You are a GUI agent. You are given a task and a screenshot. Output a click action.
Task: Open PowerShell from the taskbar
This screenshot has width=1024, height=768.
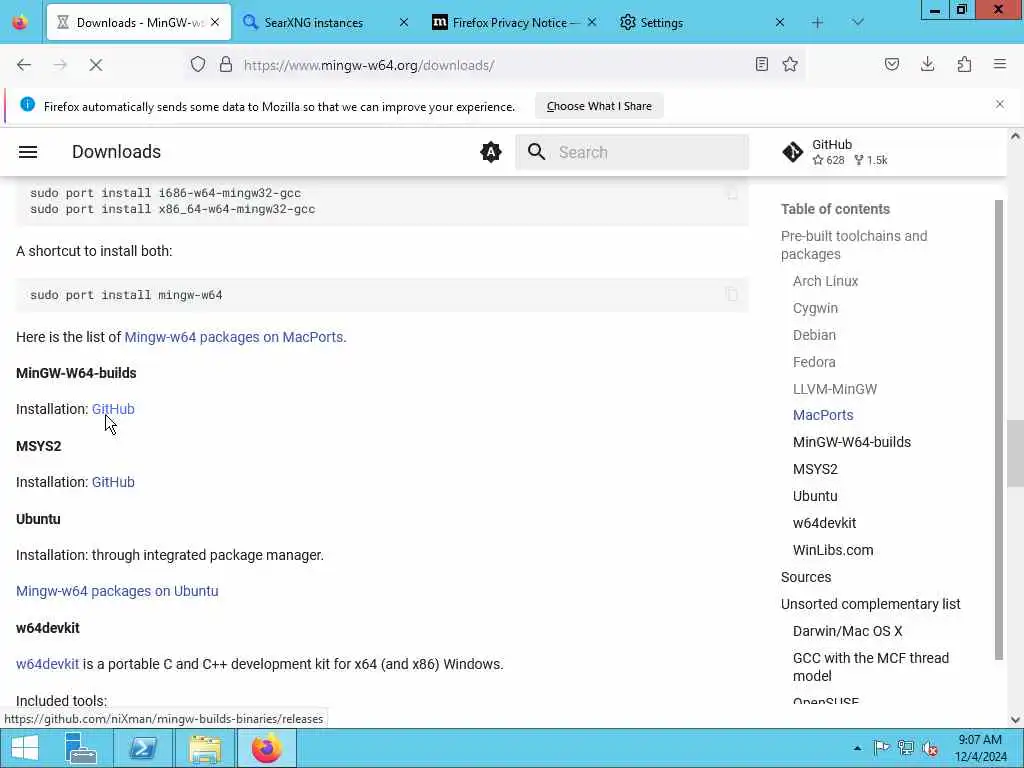click(x=143, y=748)
